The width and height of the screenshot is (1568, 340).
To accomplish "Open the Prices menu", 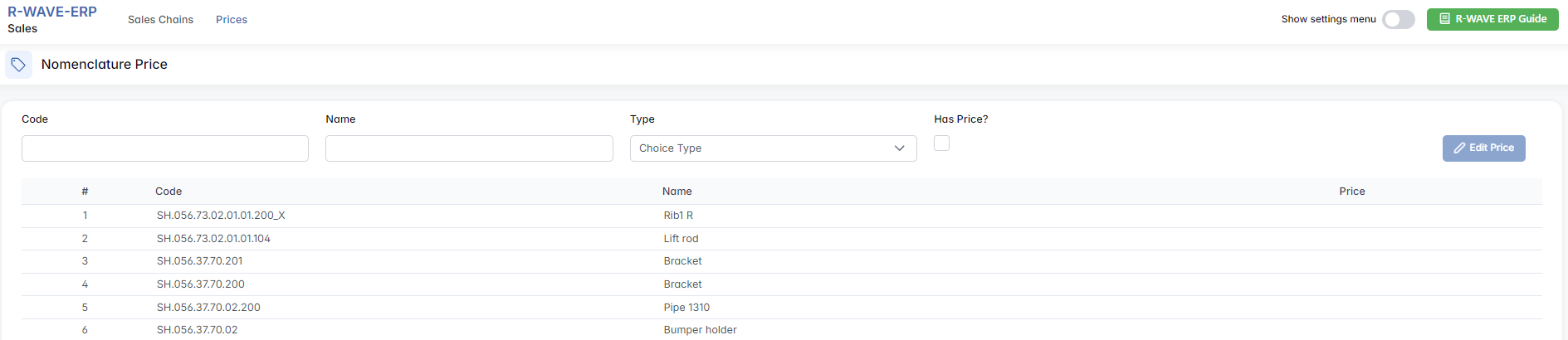I will click(x=232, y=20).
